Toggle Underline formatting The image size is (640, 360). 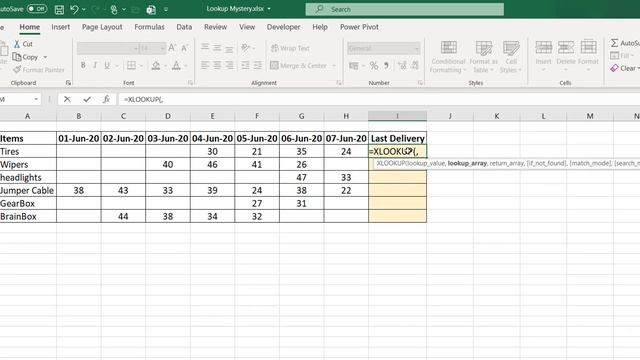pyautogui.click(x=107, y=65)
